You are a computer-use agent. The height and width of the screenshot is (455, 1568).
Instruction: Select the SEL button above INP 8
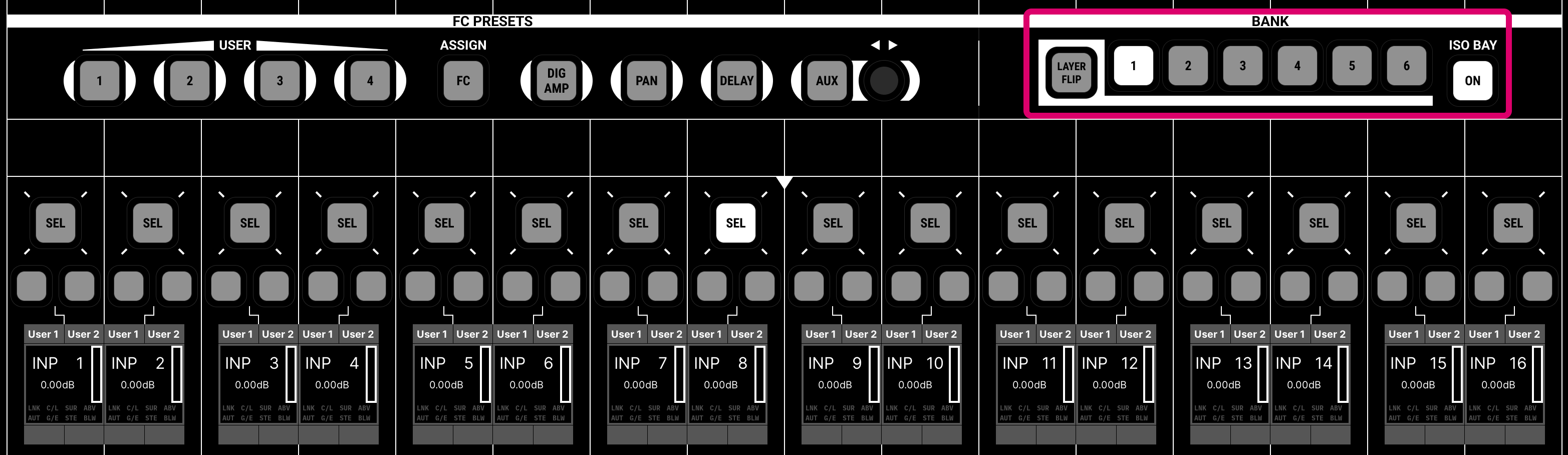(x=735, y=223)
